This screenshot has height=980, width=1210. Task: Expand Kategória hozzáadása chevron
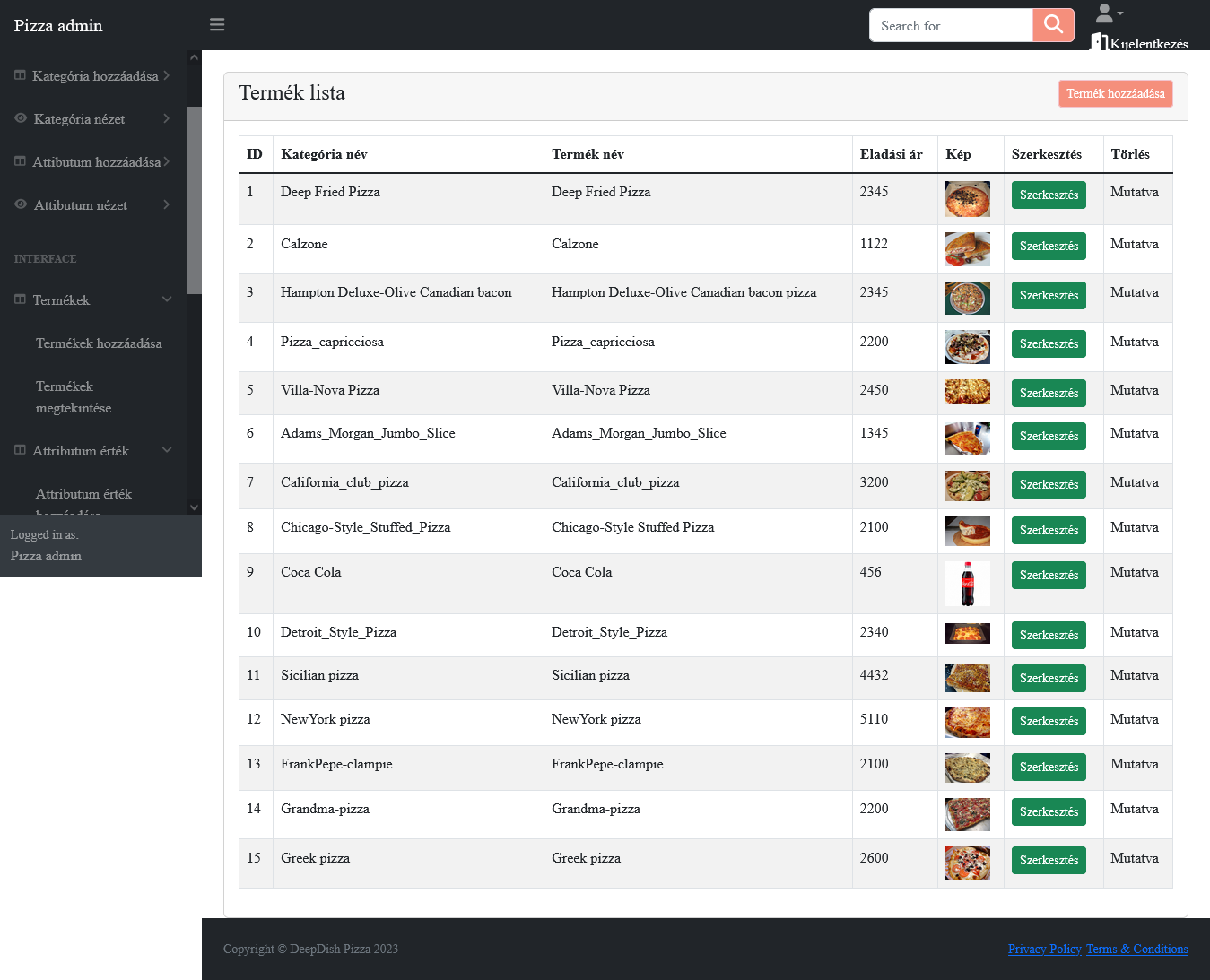(167, 75)
